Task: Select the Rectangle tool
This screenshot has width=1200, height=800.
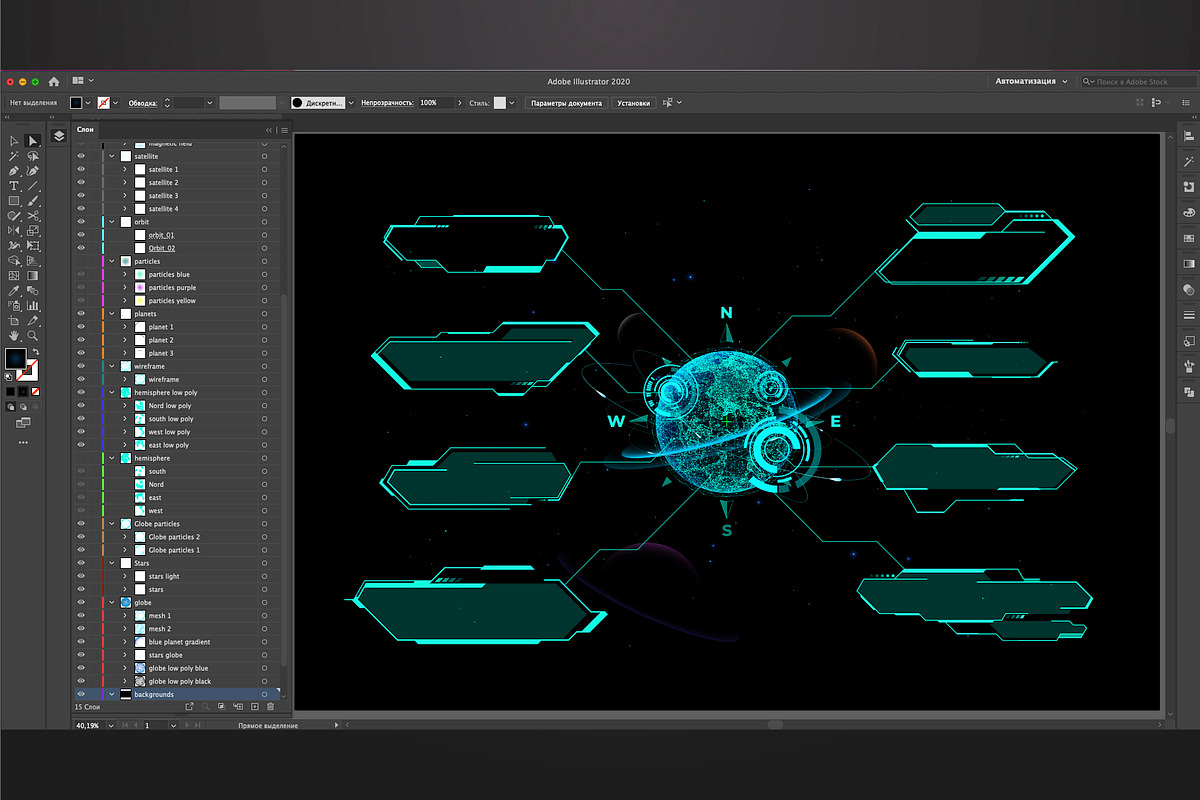Action: click(x=14, y=200)
